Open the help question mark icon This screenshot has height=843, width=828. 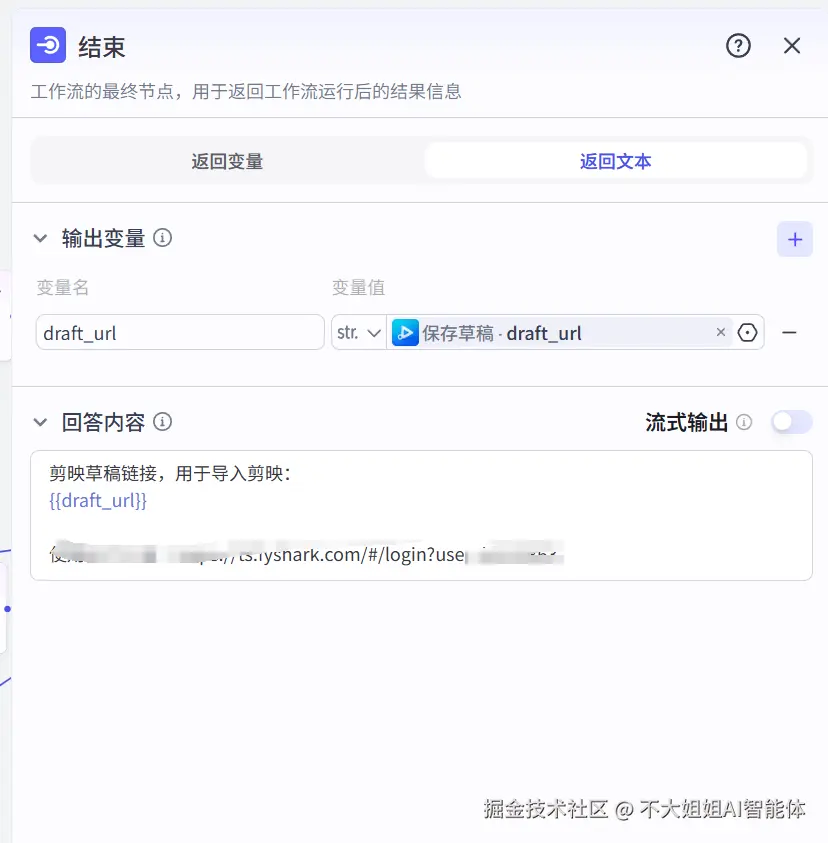738,45
